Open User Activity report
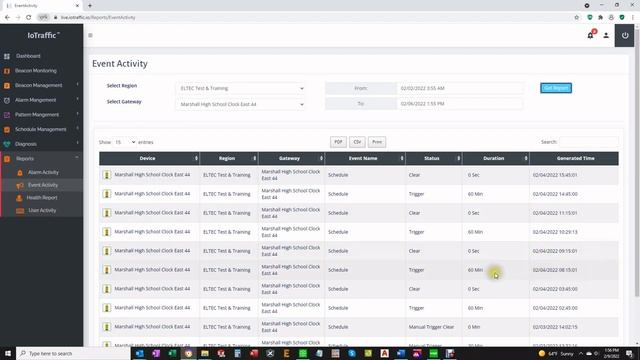Image resolution: width=640 pixels, height=360 pixels. tap(42, 210)
